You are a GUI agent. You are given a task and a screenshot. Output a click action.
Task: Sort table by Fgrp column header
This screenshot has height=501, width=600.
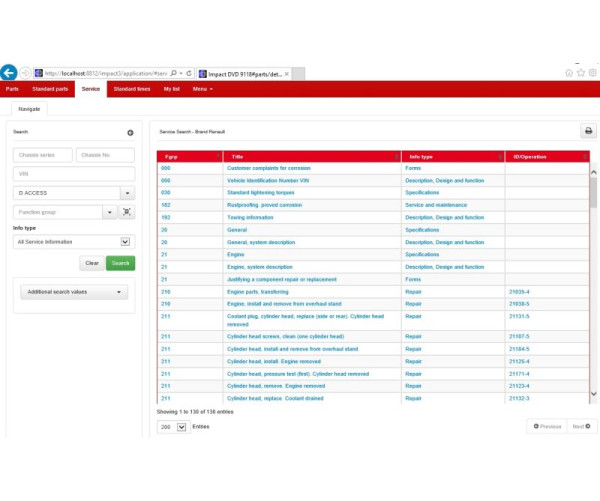pos(171,157)
